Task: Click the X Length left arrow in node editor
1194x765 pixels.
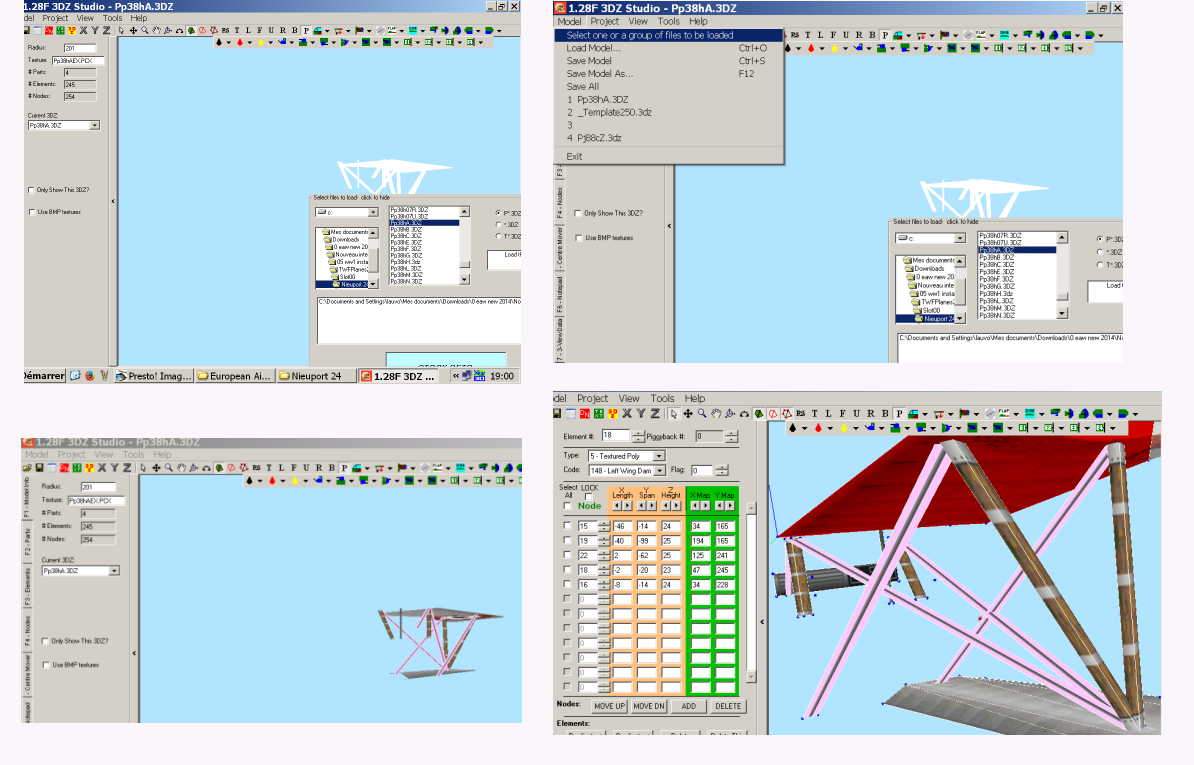Action: click(x=618, y=505)
